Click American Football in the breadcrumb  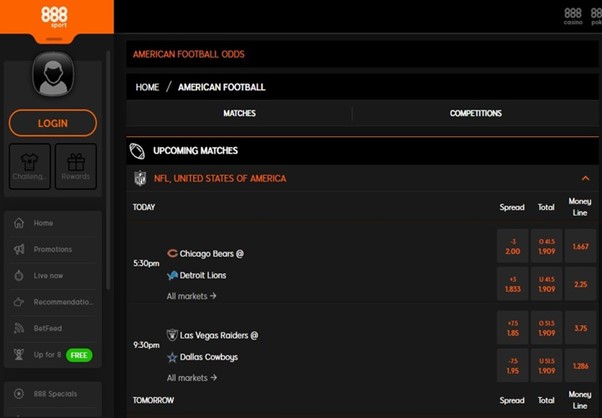pyautogui.click(x=222, y=87)
